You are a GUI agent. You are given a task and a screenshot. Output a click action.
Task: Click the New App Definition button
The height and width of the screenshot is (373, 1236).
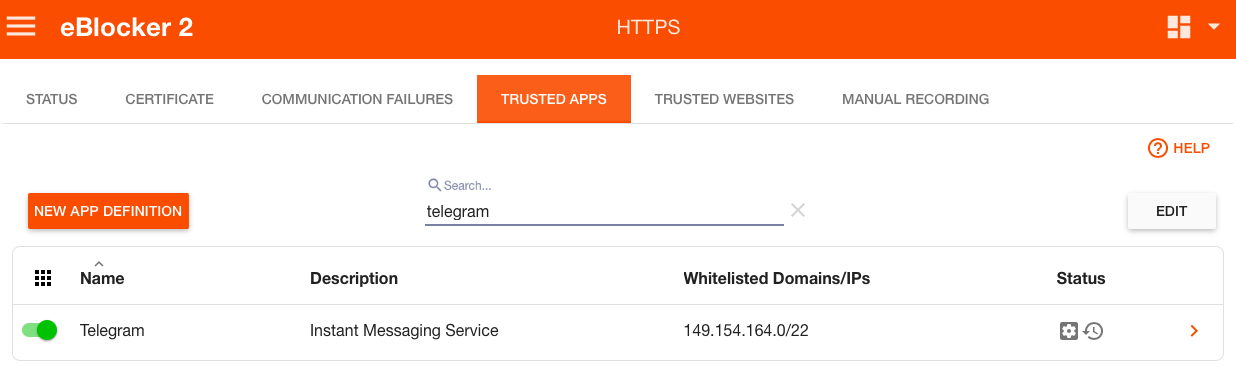point(108,211)
